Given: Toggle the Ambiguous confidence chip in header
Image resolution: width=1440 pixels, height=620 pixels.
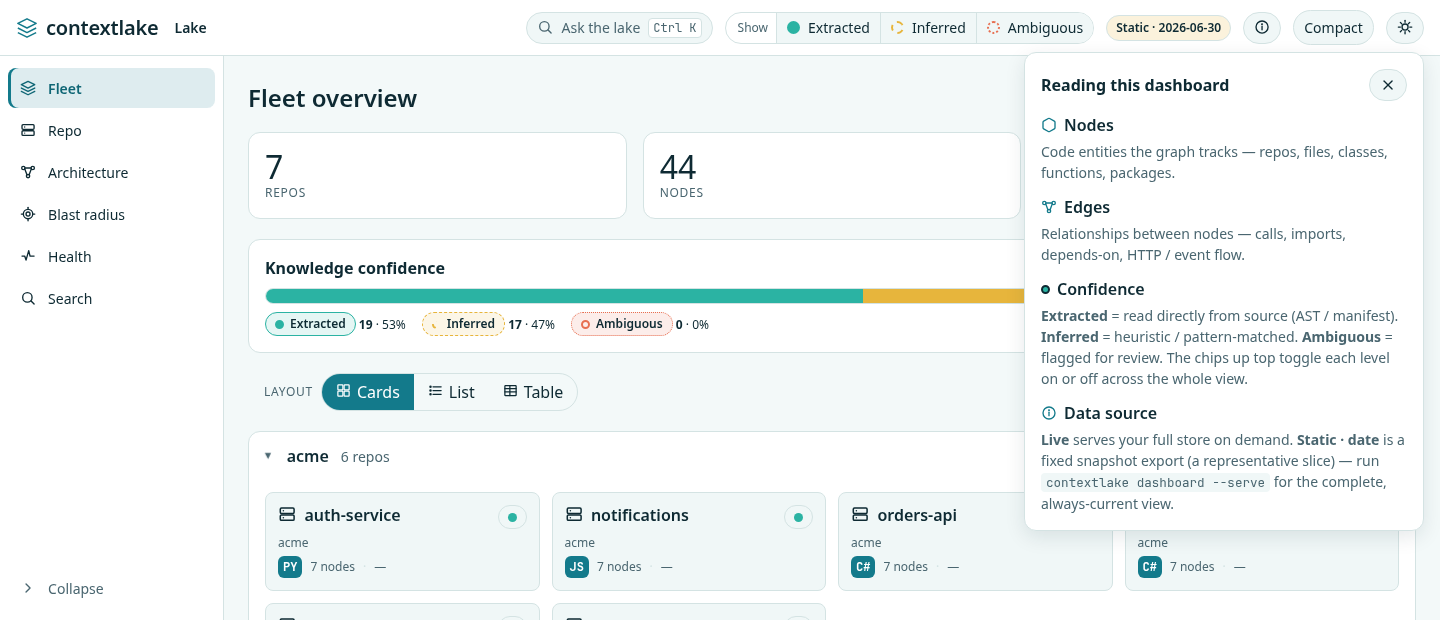Looking at the screenshot, I should coord(1035,28).
